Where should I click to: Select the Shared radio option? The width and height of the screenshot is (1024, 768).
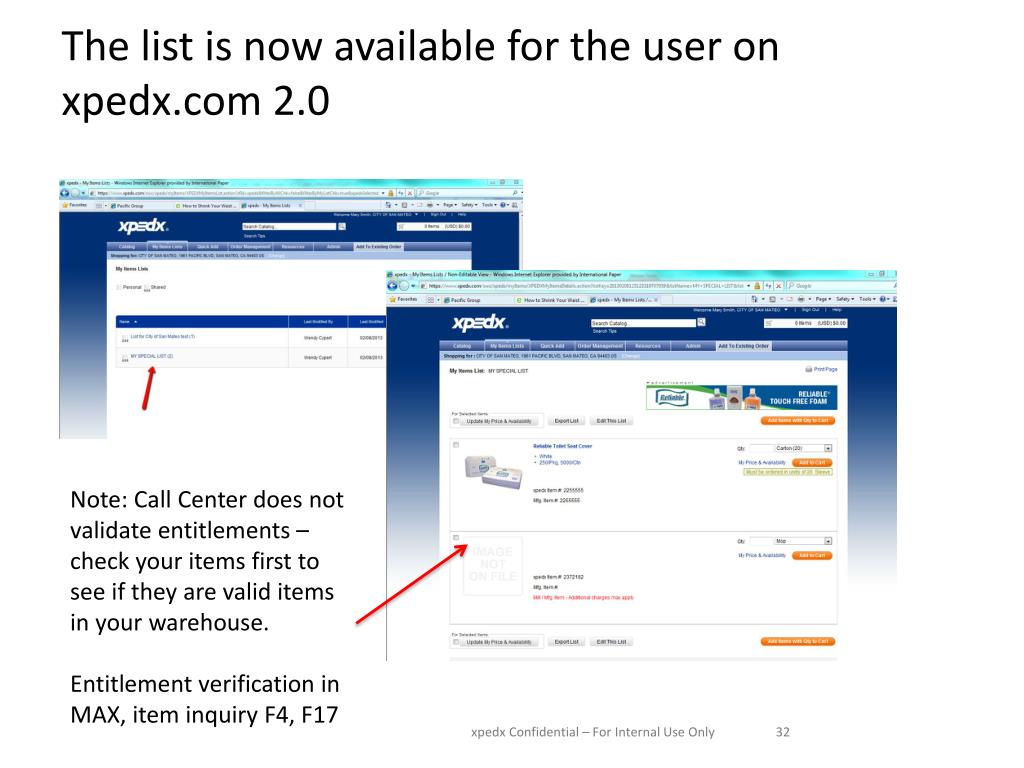(x=147, y=287)
